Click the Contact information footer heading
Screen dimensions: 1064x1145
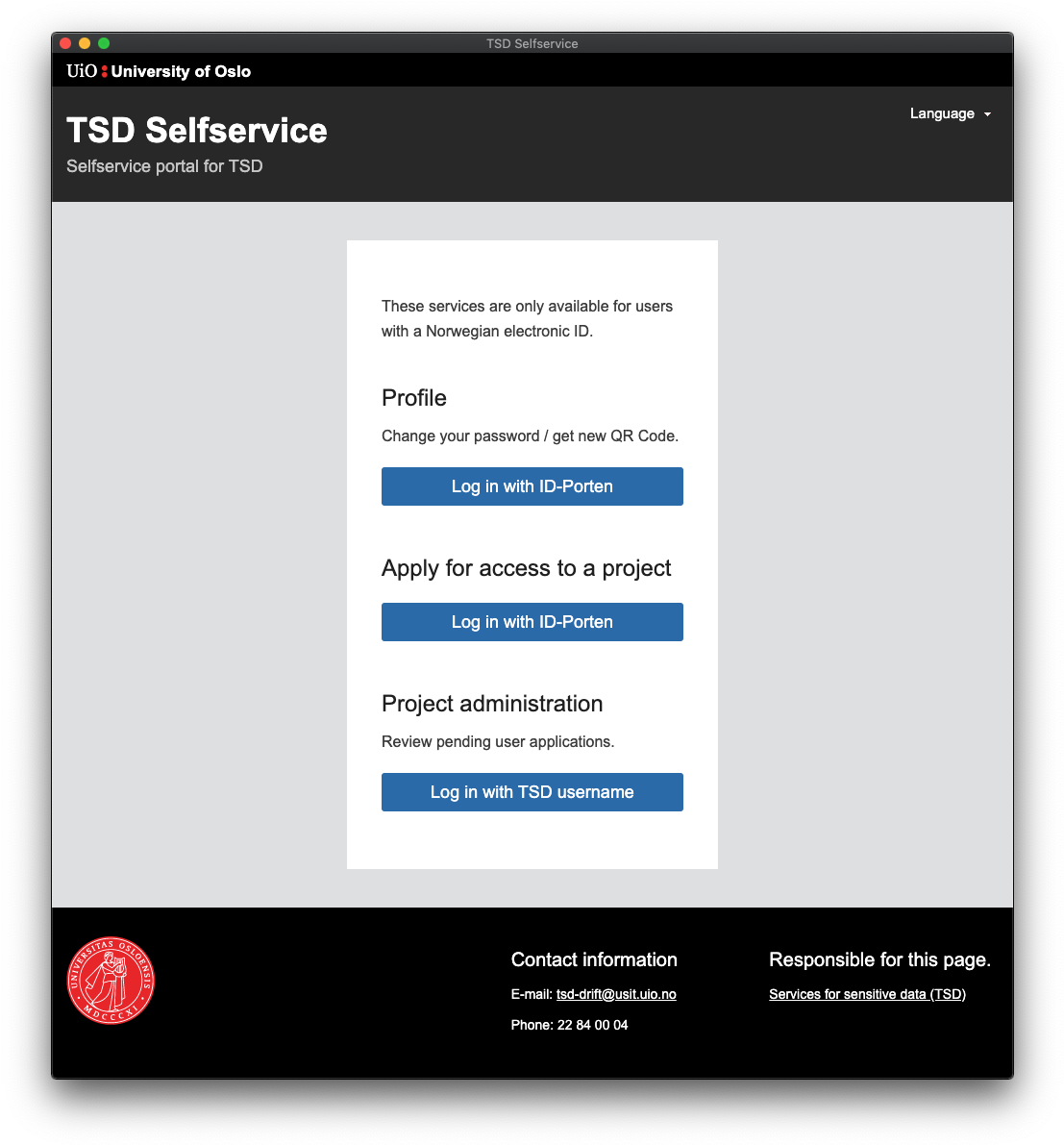(x=594, y=959)
